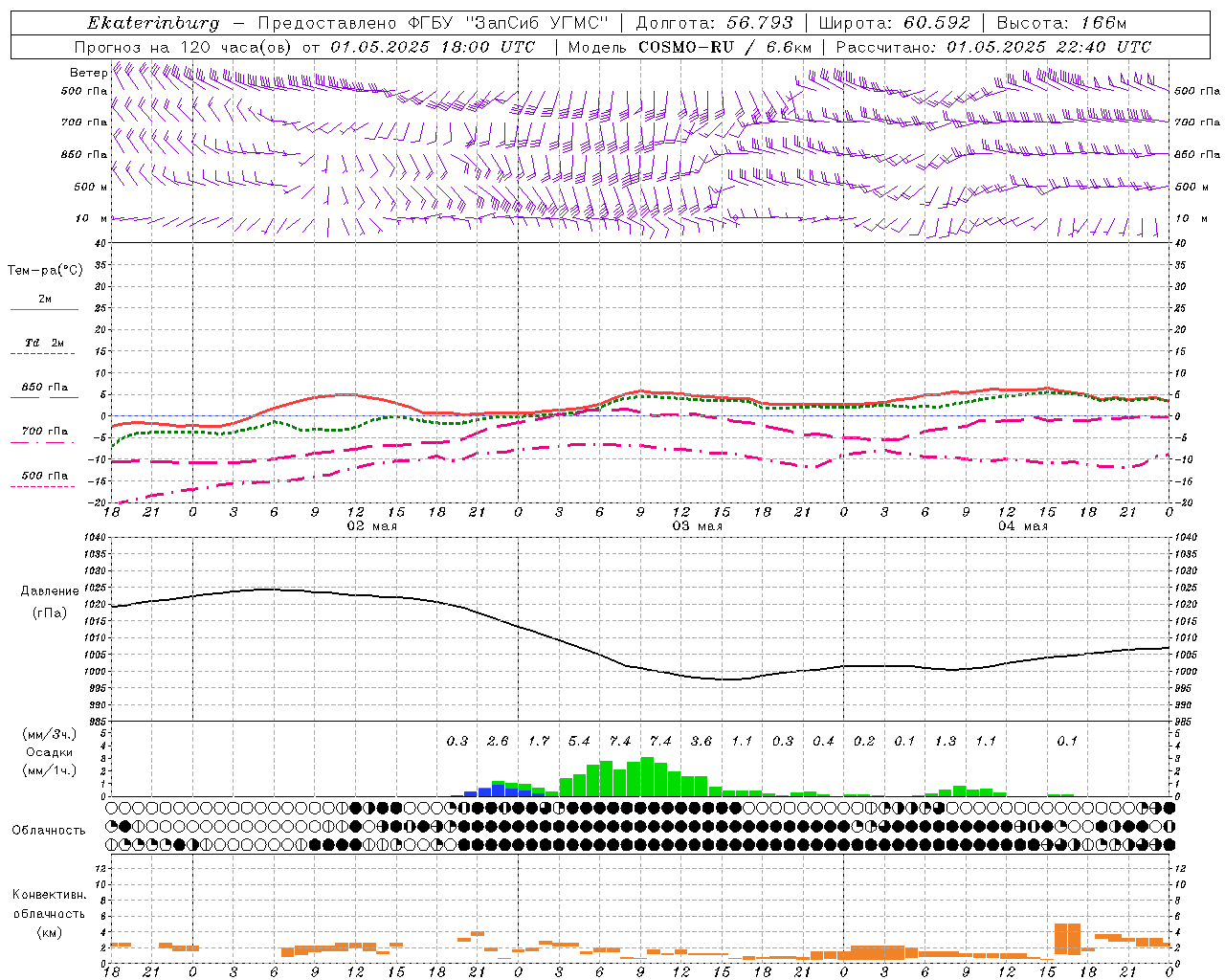This screenshot has width=1225, height=980.
Task: Click the 'Td 2м' dew point legend label
Action: pos(45,343)
